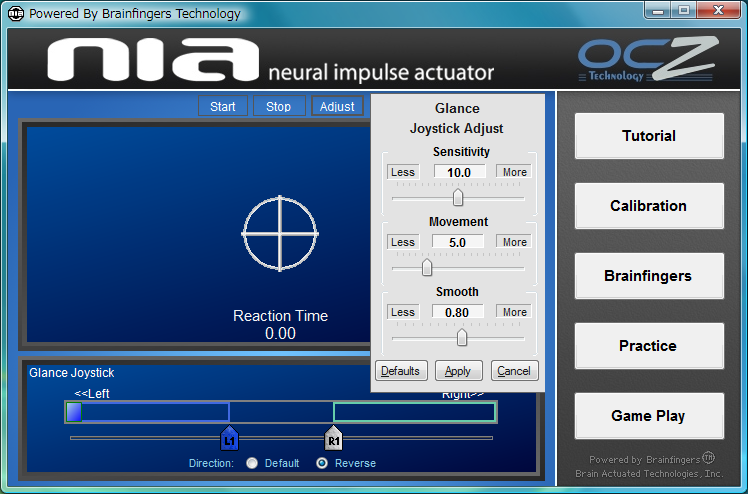This screenshot has width=748, height=494.
Task: Click the Glance Joystick label
Action: click(x=72, y=373)
